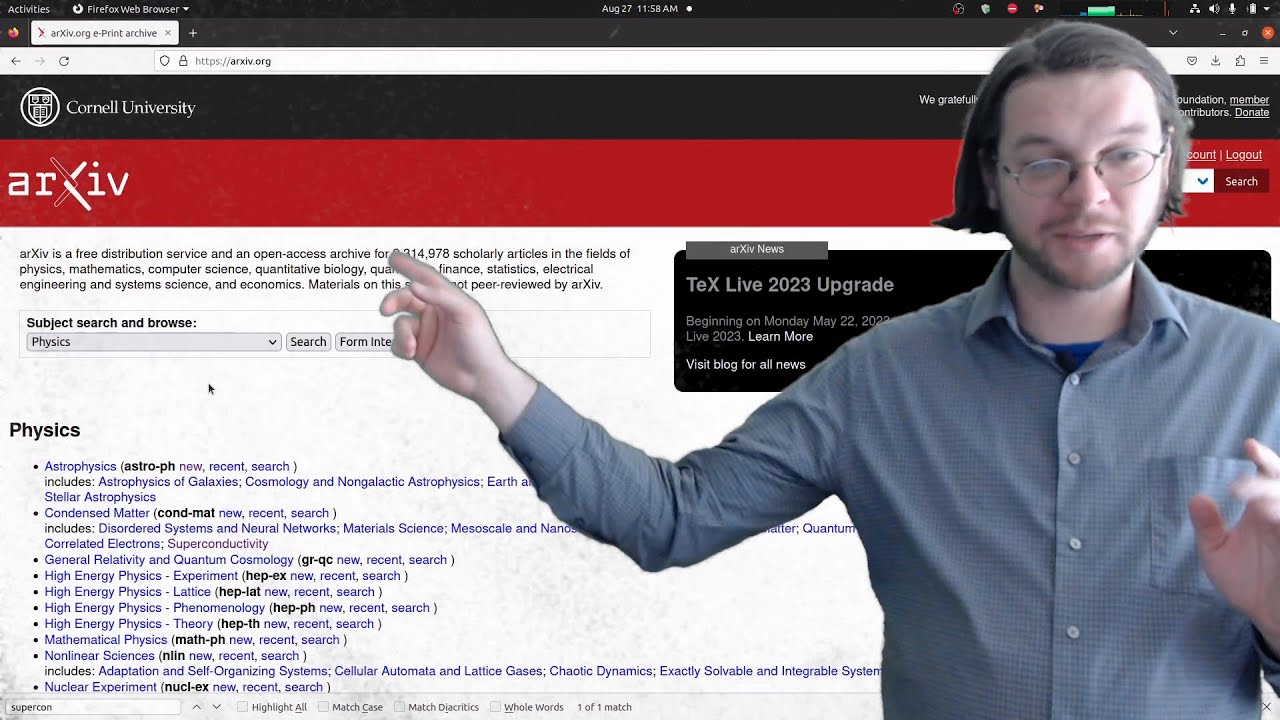This screenshot has height=720, width=1280.
Task: Click the tracking protection shield icon
Action: 165,61
